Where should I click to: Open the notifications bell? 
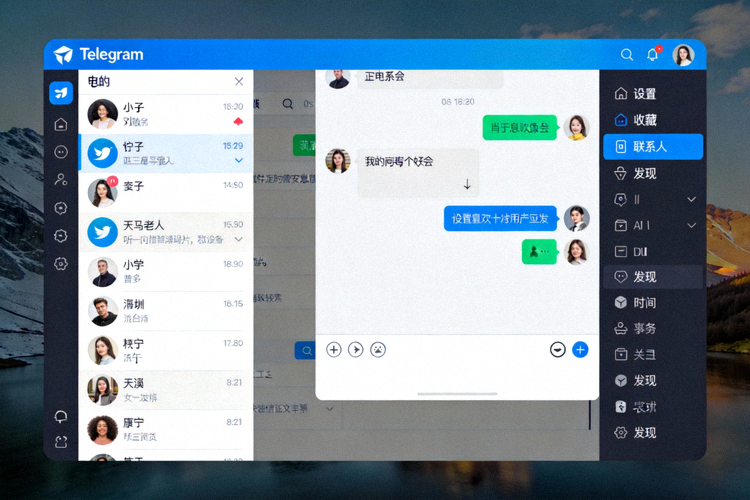point(653,55)
